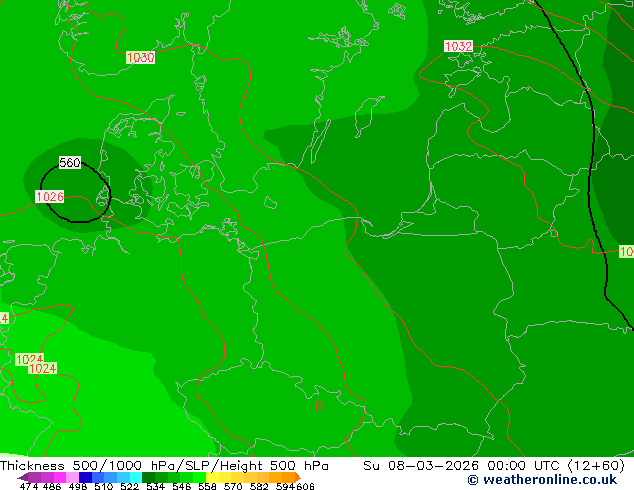The width and height of the screenshot is (634, 490).
Task: Click the 1026 isobar label
Action: coord(50,197)
